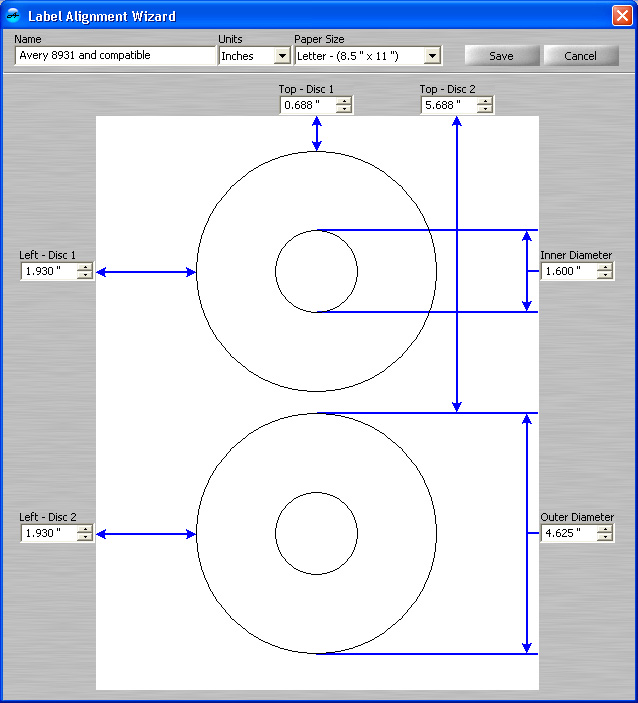
Task: Click the Left - Disc 2 value field
Action: click(x=49, y=533)
